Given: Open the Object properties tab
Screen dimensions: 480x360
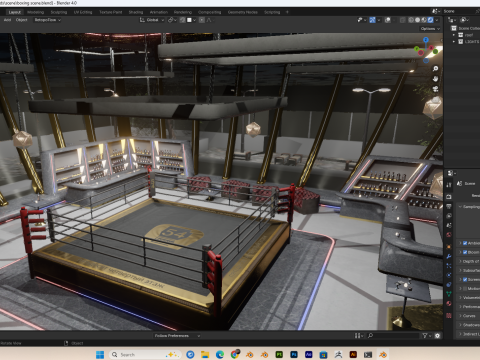Looking at the screenshot, I should pyautogui.click(x=449, y=247).
